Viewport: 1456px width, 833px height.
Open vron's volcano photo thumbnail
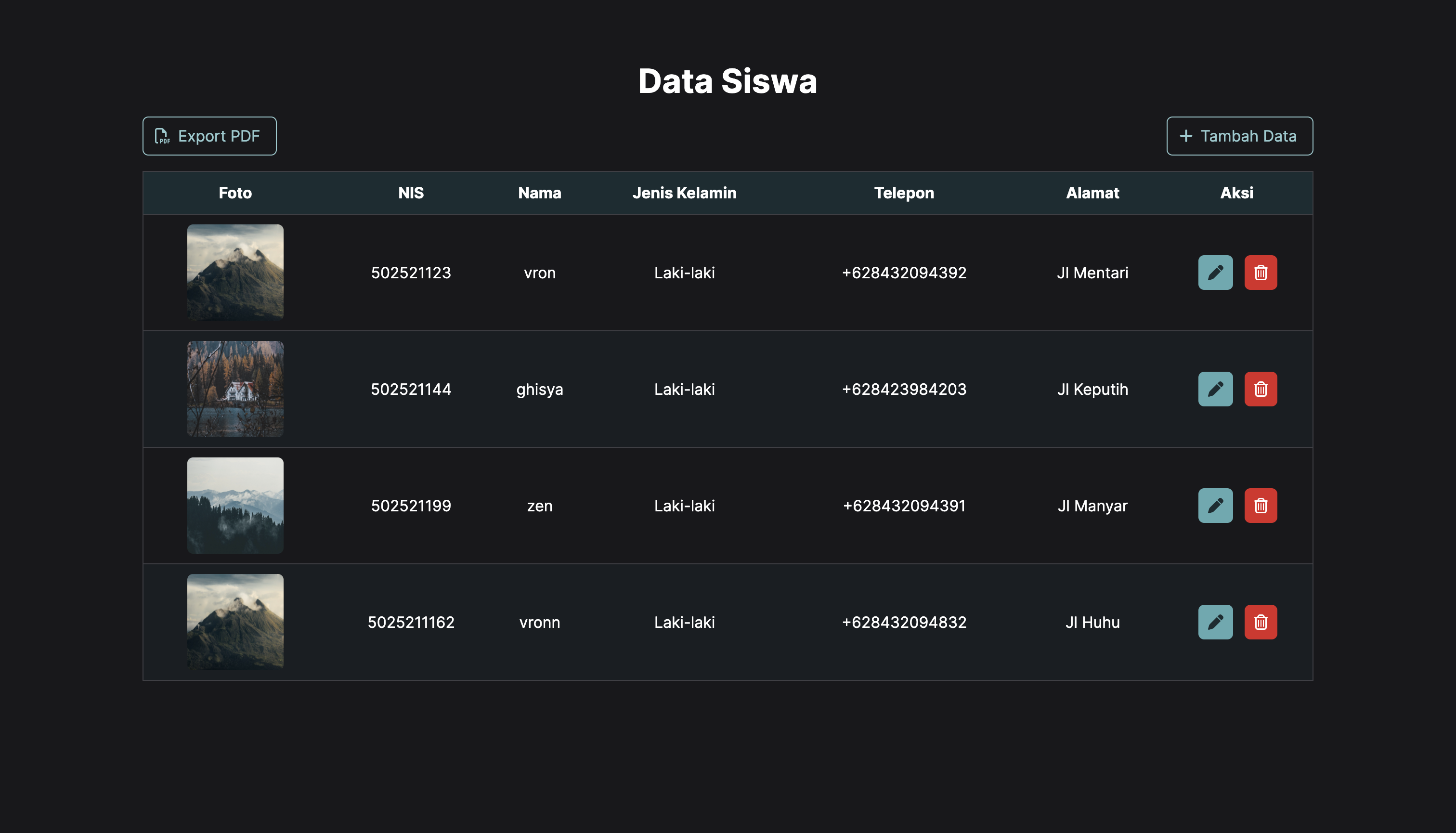click(x=235, y=273)
